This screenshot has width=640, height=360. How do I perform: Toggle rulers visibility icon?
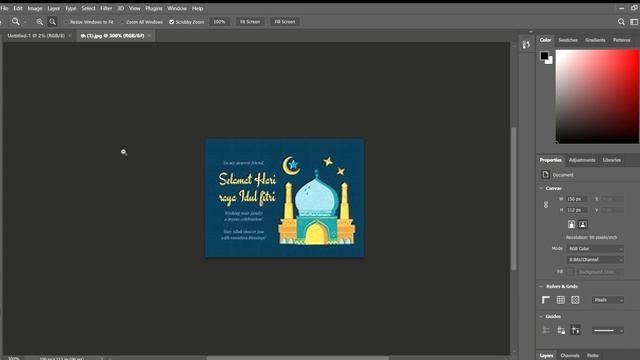click(546, 300)
